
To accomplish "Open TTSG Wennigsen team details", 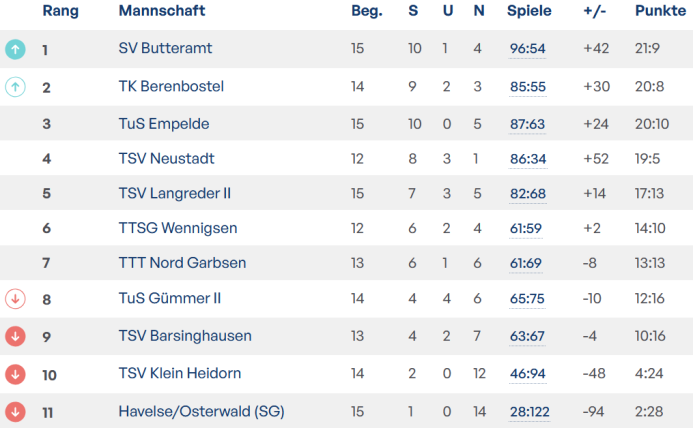I will click(x=177, y=228).
